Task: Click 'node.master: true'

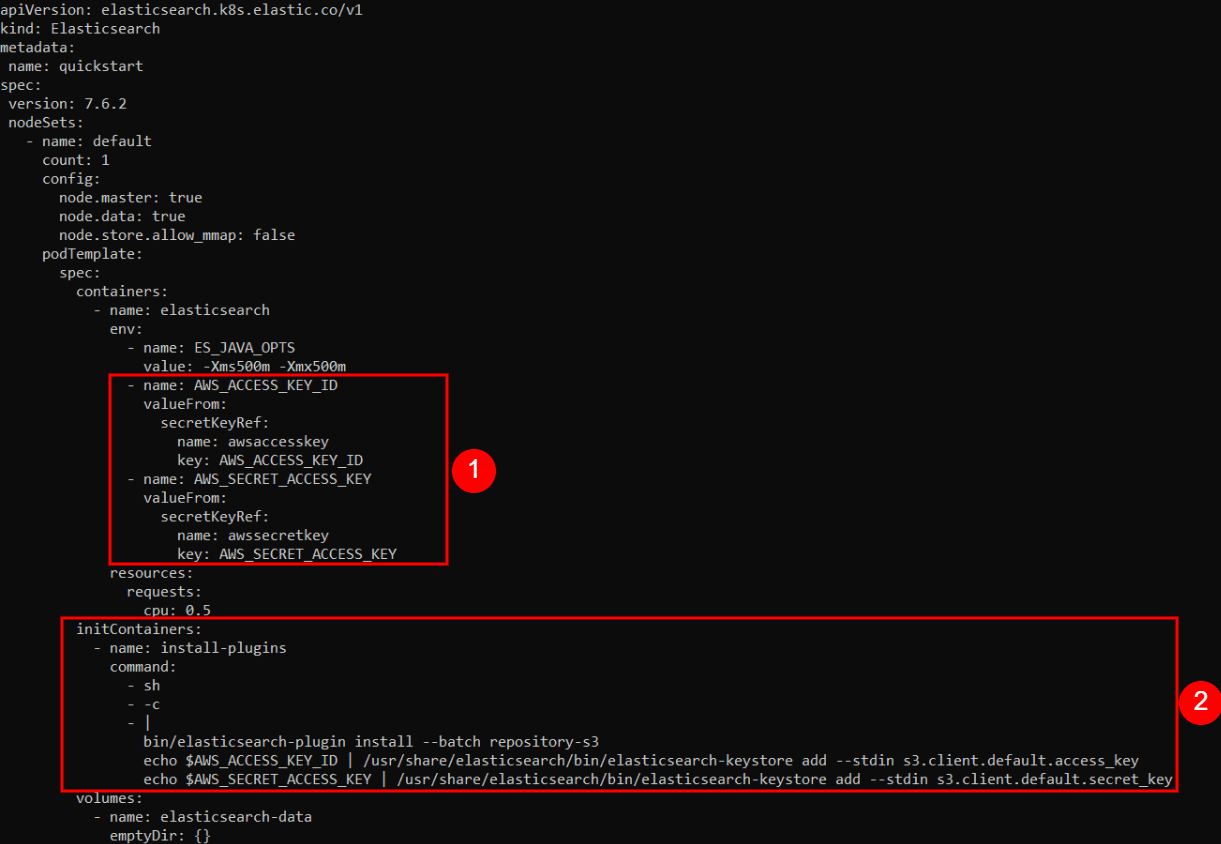Action: click(x=131, y=197)
